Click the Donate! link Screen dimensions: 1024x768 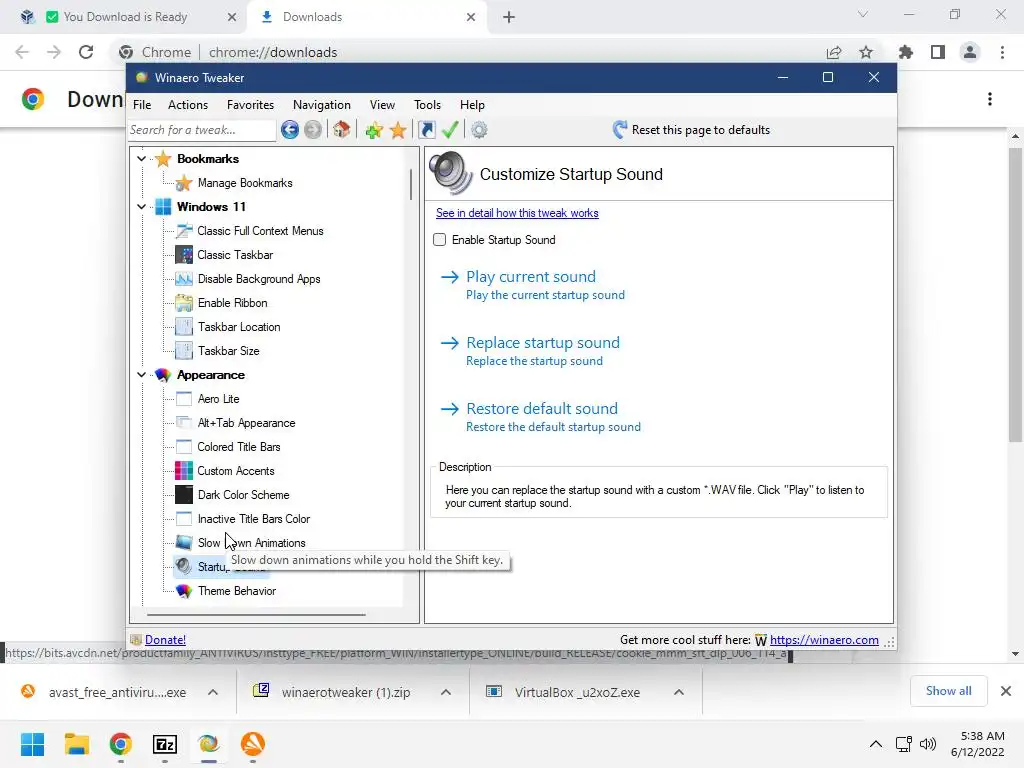coord(165,640)
